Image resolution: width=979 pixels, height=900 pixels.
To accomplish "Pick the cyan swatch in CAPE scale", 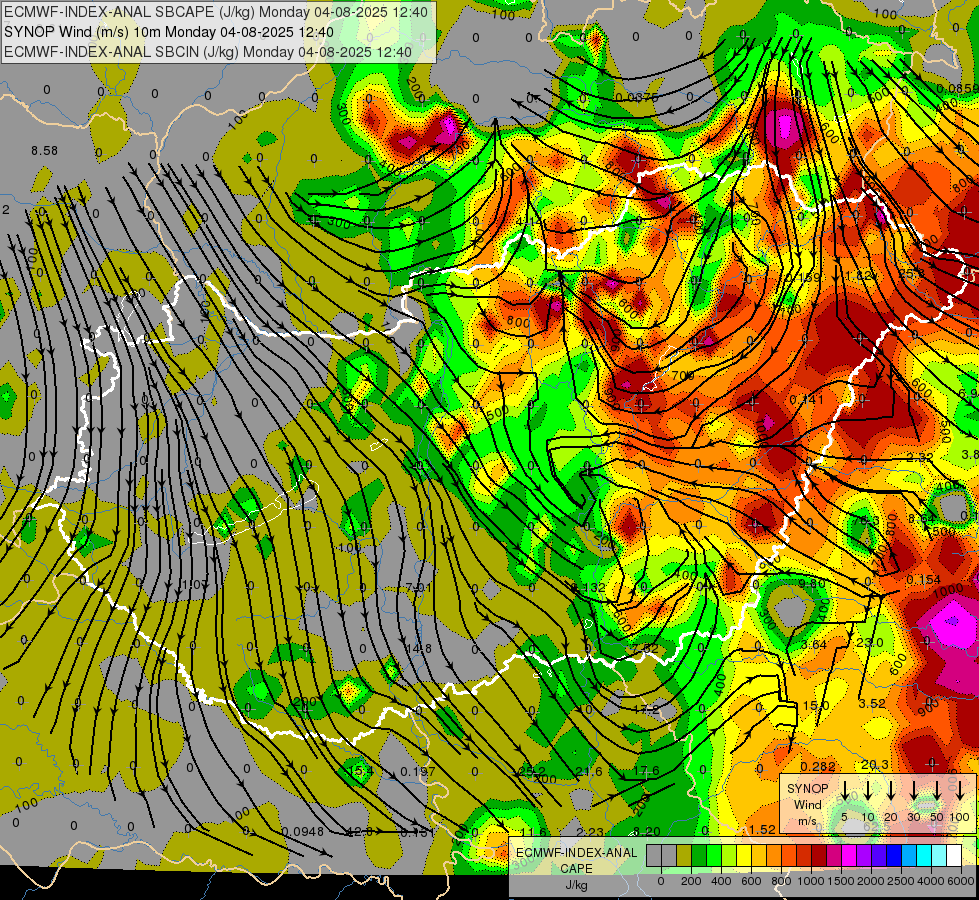I will [924, 855].
